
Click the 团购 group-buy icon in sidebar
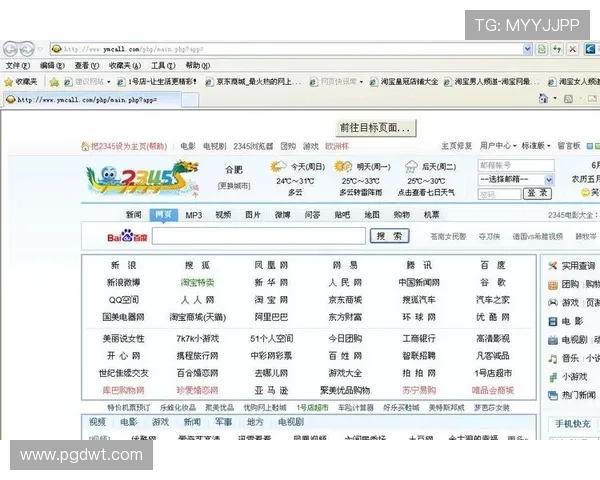553,284
